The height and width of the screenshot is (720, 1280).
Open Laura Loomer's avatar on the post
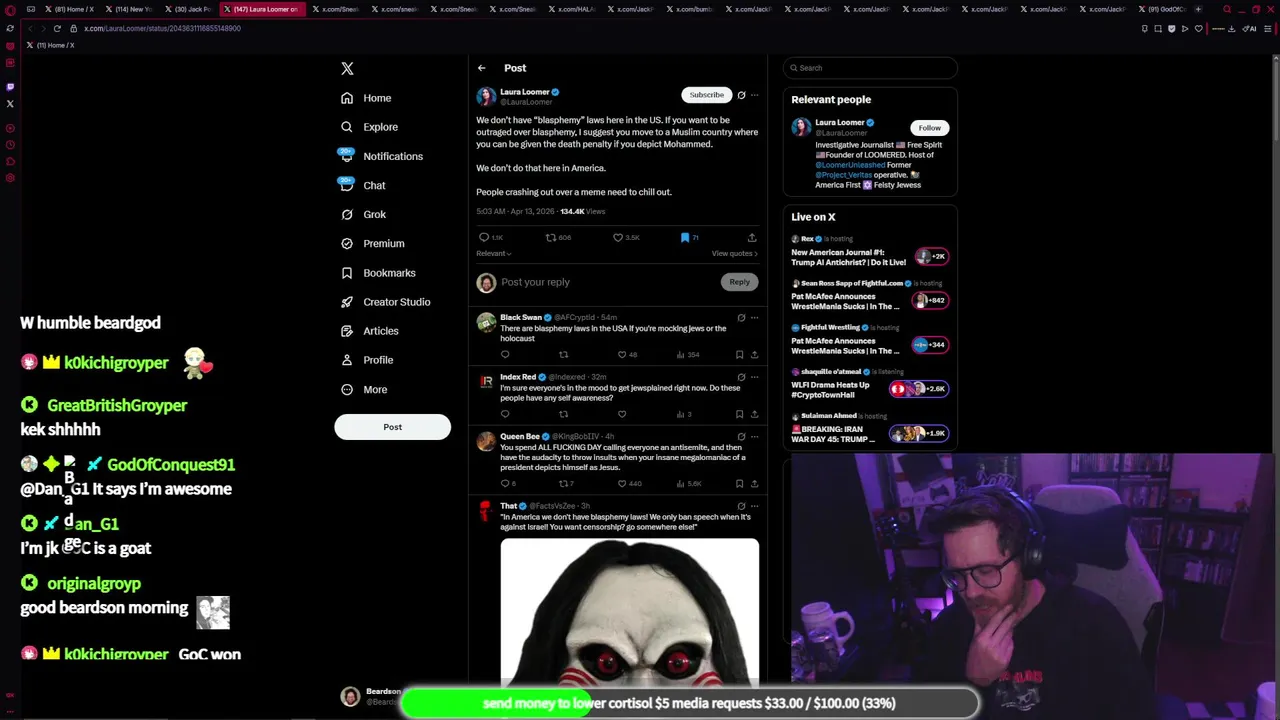click(x=486, y=96)
